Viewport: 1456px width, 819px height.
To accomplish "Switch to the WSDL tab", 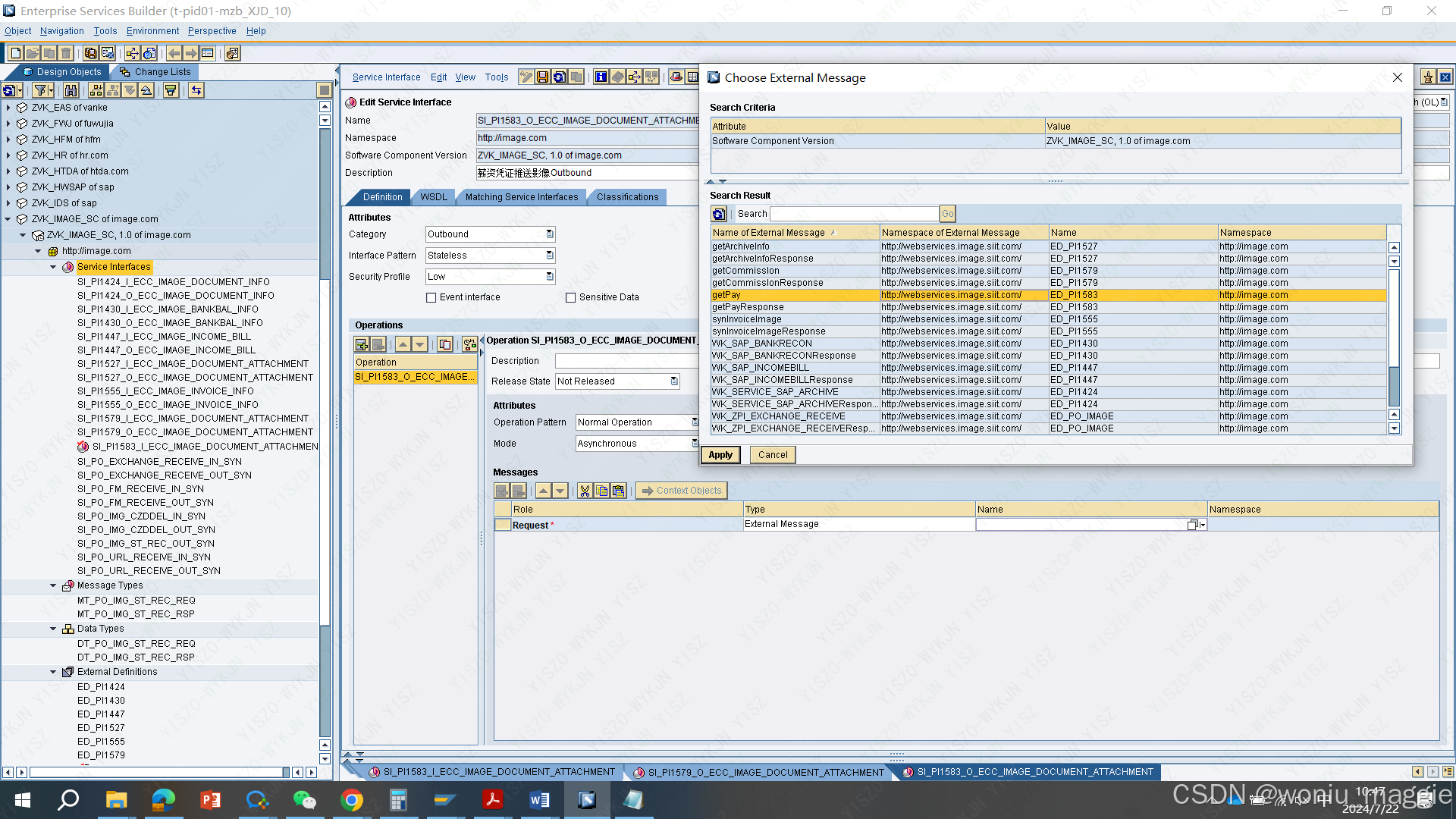I will pyautogui.click(x=434, y=197).
